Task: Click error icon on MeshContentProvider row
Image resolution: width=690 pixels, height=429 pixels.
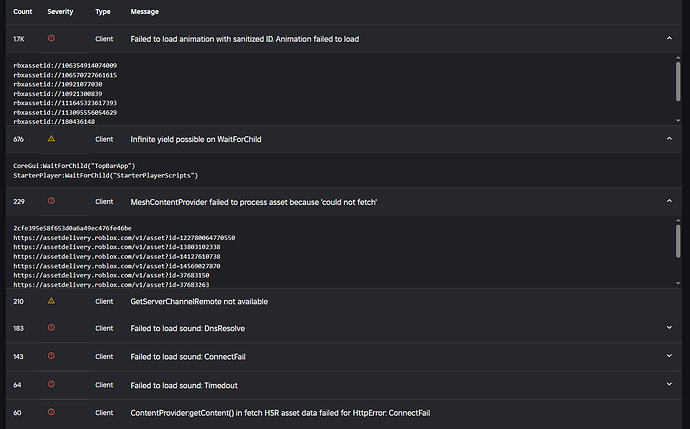Action: tap(51, 201)
